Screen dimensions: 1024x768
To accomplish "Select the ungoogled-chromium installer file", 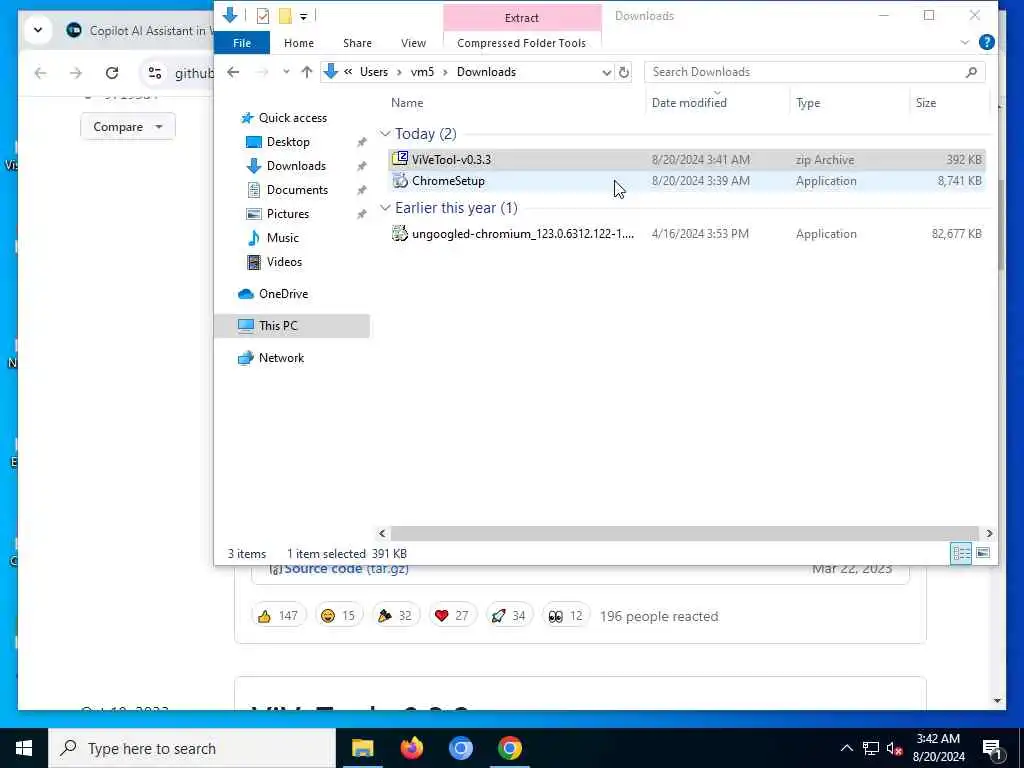I will tap(686, 234).
